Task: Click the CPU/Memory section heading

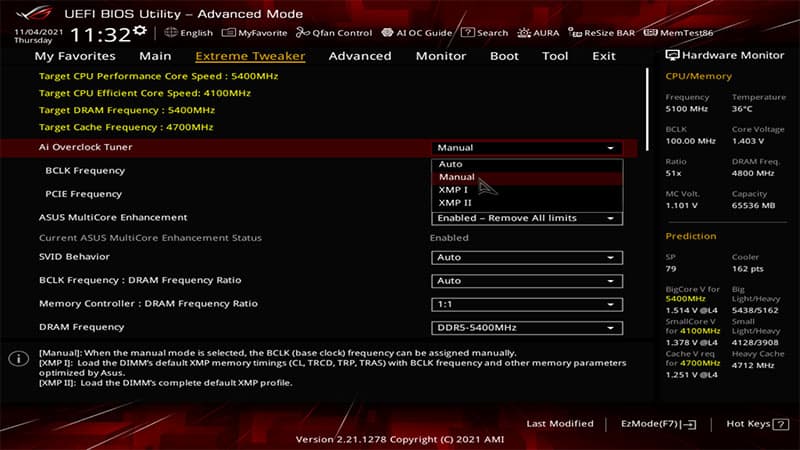Action: click(x=698, y=76)
